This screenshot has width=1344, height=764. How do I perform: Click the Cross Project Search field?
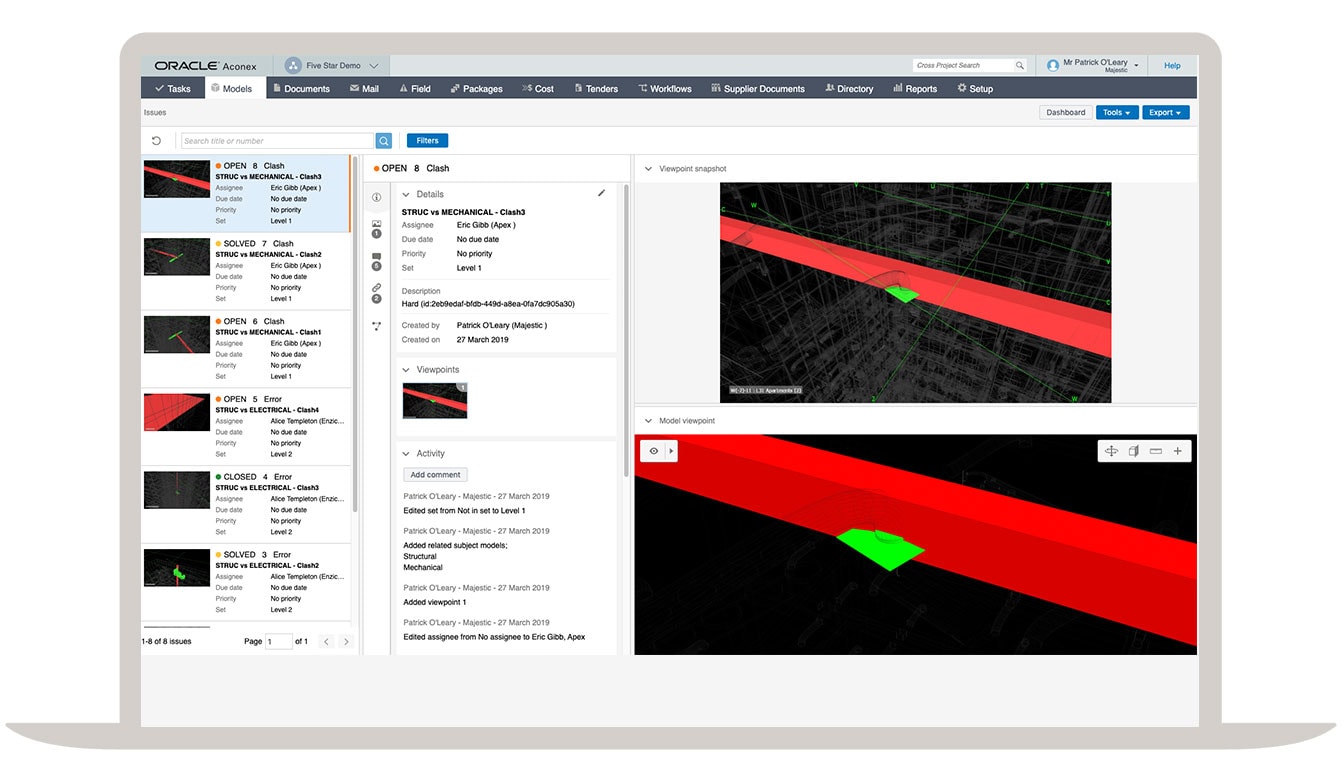962,66
